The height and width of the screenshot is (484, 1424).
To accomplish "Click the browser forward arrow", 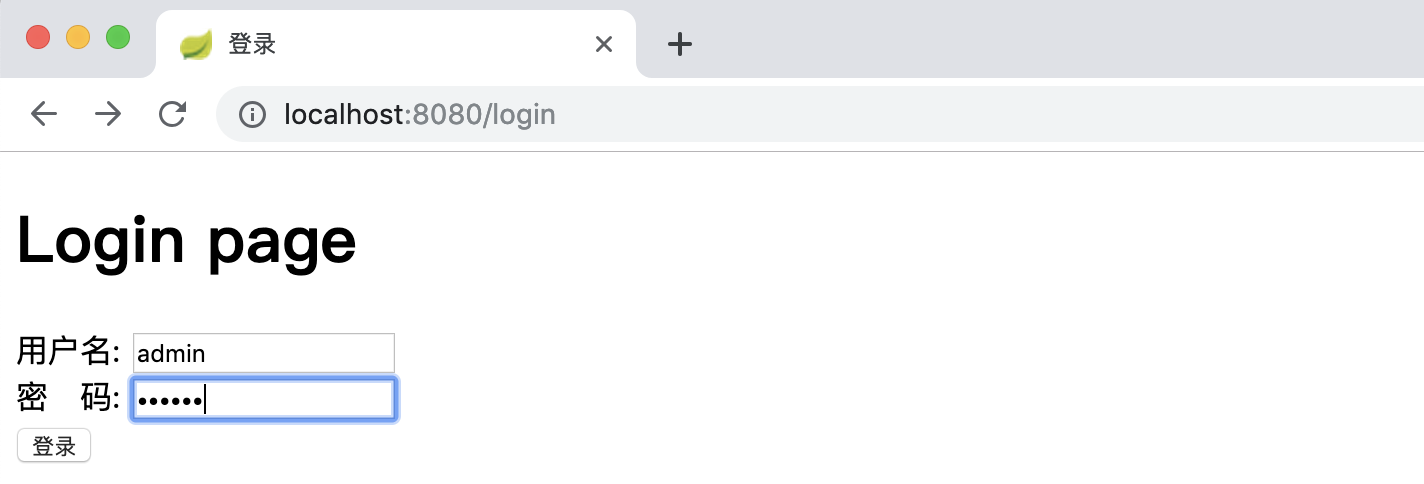I will [x=108, y=114].
